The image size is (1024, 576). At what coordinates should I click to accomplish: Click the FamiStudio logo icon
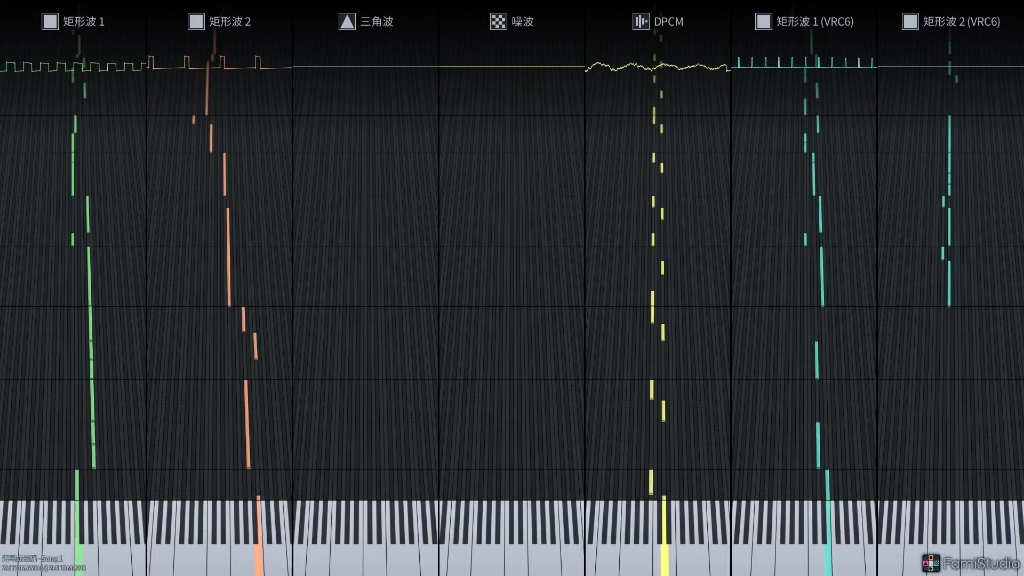pyautogui.click(x=930, y=563)
